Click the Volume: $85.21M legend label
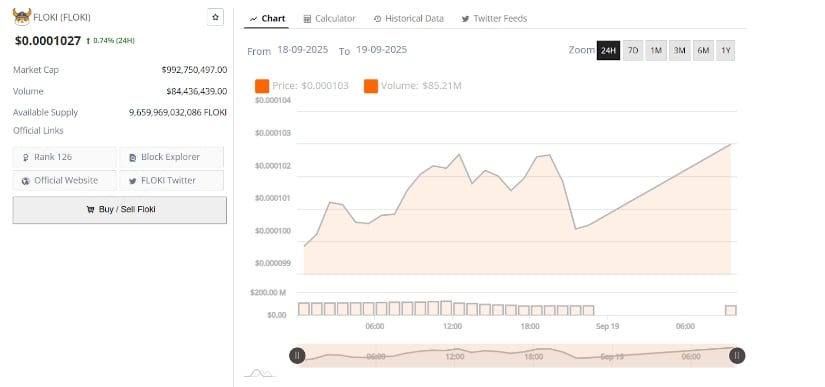This screenshot has height=387, width=825. pyautogui.click(x=421, y=86)
